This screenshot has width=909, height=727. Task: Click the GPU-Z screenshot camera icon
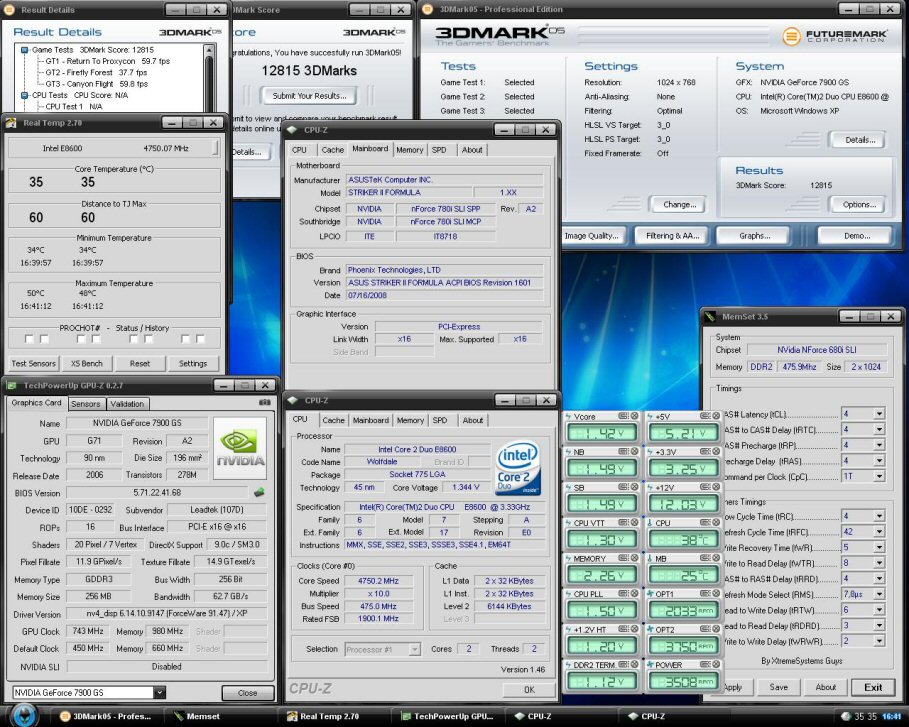coord(264,402)
